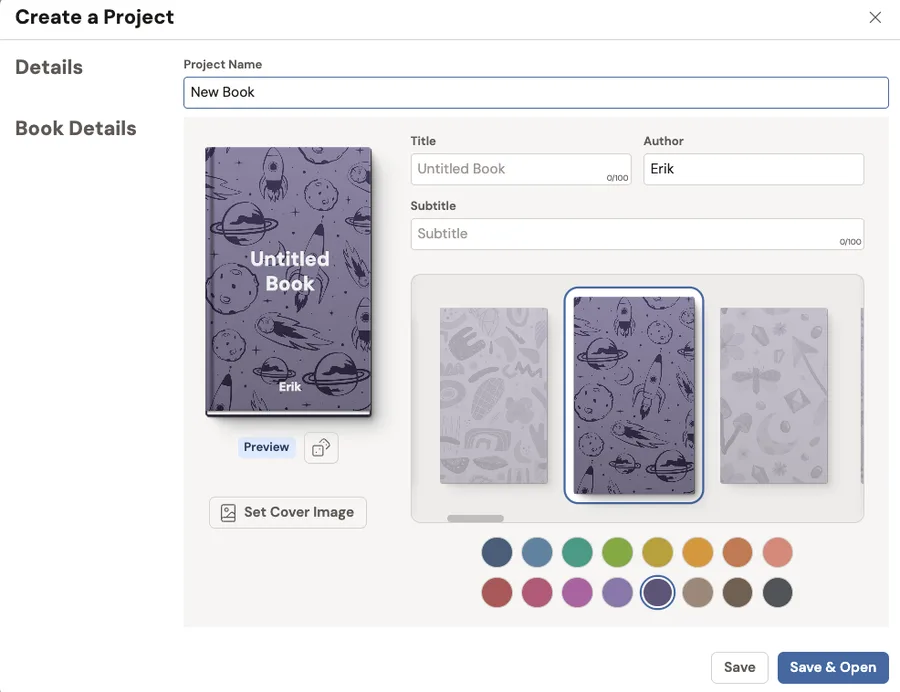900x692 pixels.
Task: Click the Save & Open button
Action: tap(833, 667)
